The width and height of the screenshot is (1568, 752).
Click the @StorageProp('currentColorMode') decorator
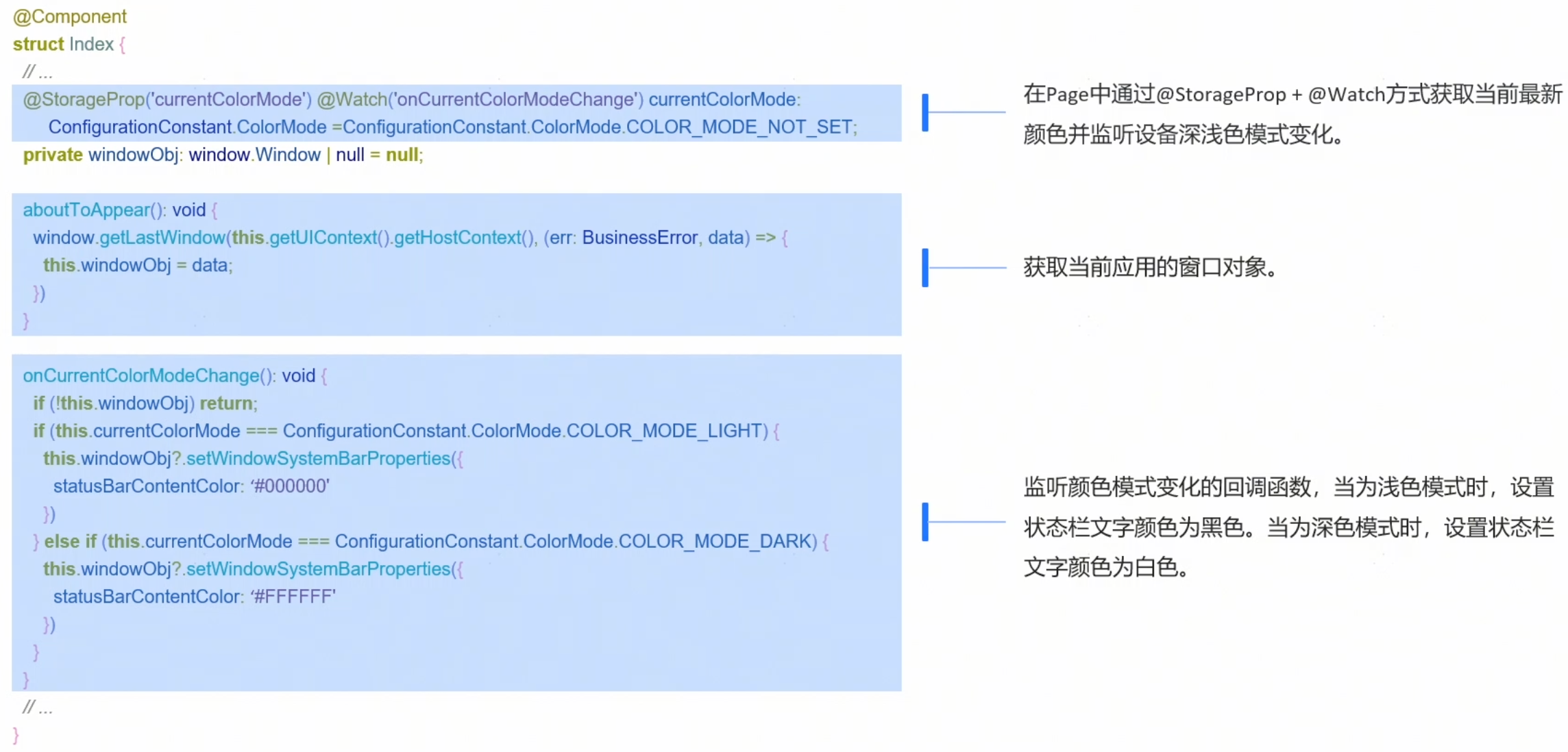coord(167,100)
